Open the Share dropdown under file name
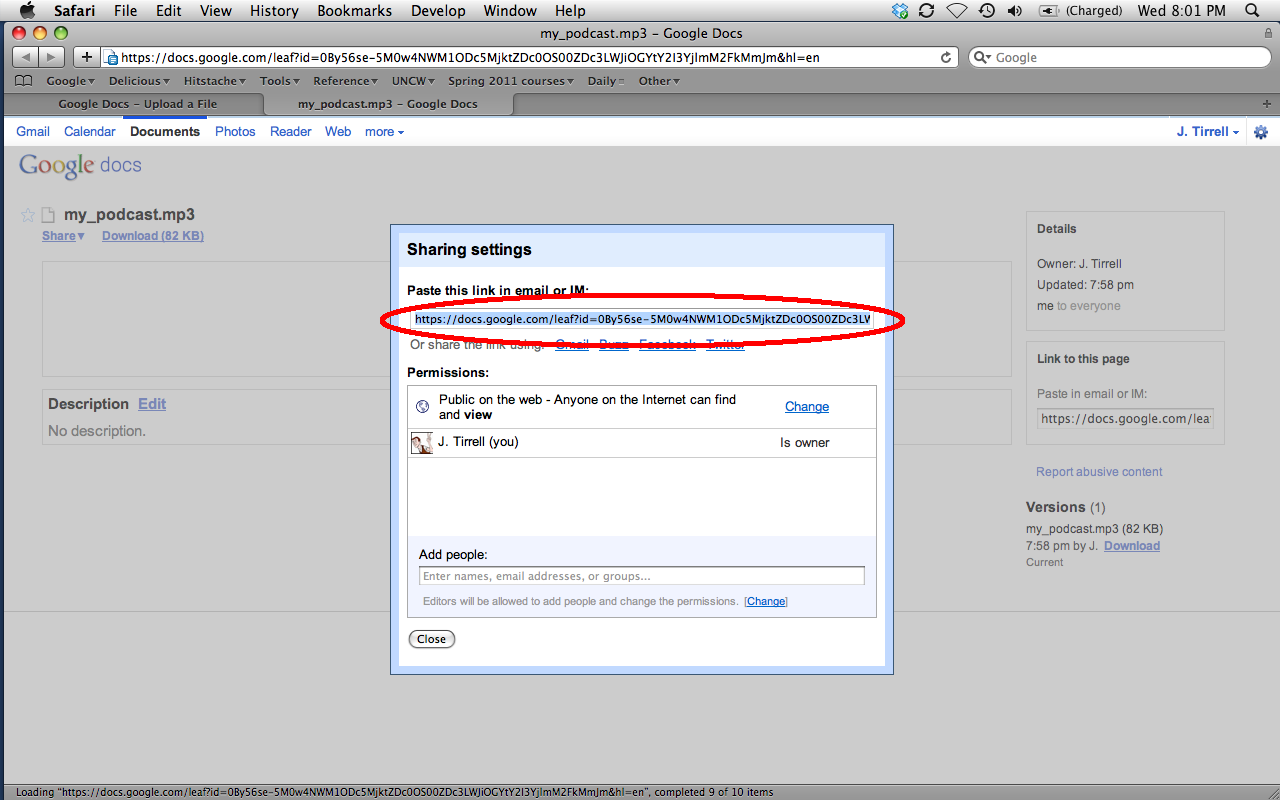 coord(63,236)
